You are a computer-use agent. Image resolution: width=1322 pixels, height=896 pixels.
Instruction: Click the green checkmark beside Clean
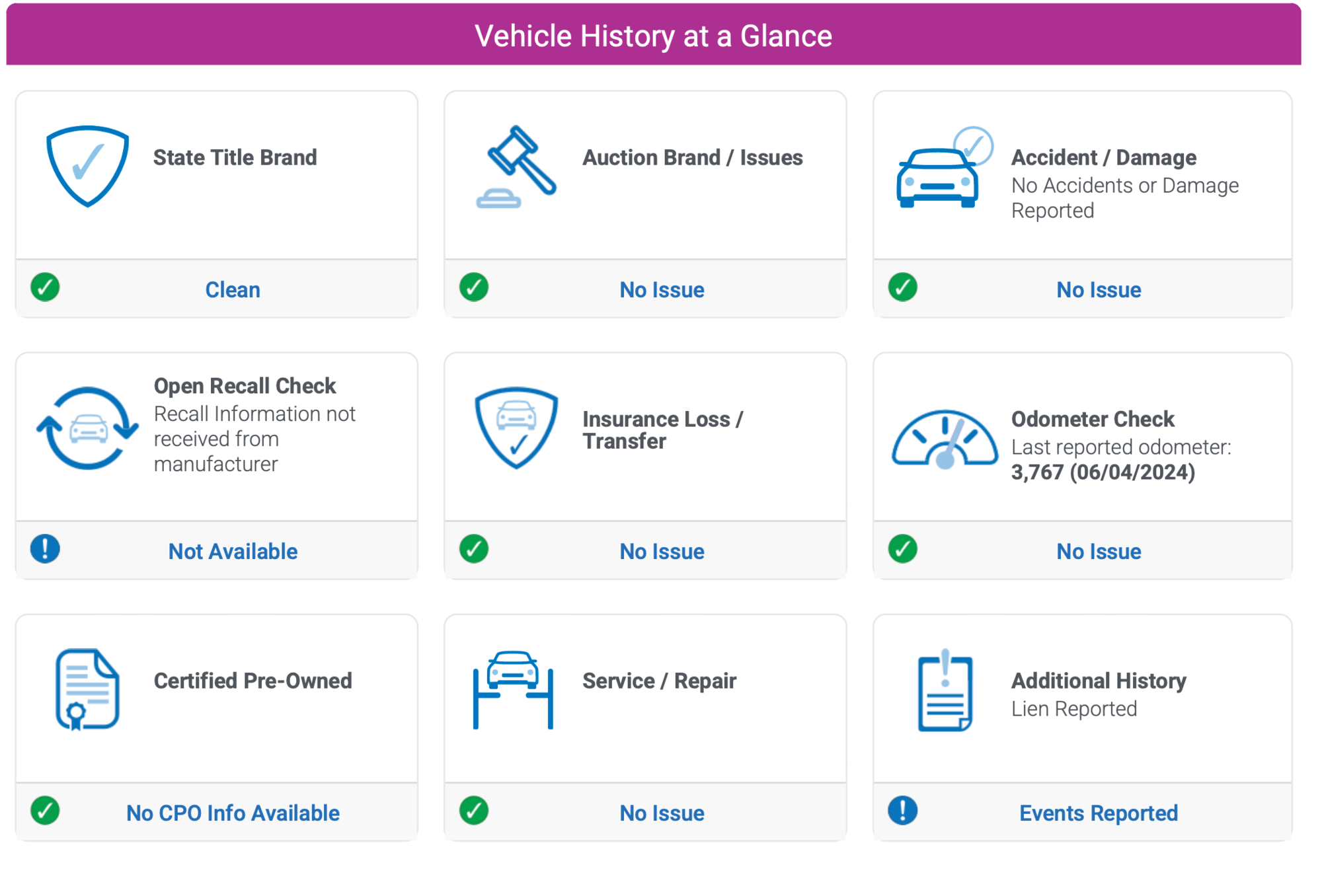tap(45, 287)
